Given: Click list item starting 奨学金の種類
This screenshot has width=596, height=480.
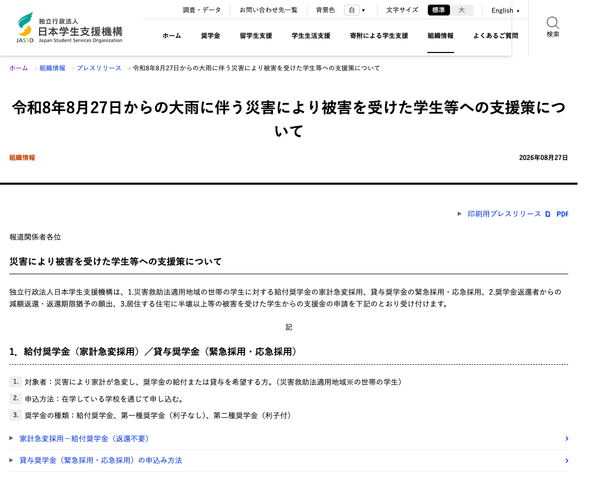Looking at the screenshot, I should (158, 415).
